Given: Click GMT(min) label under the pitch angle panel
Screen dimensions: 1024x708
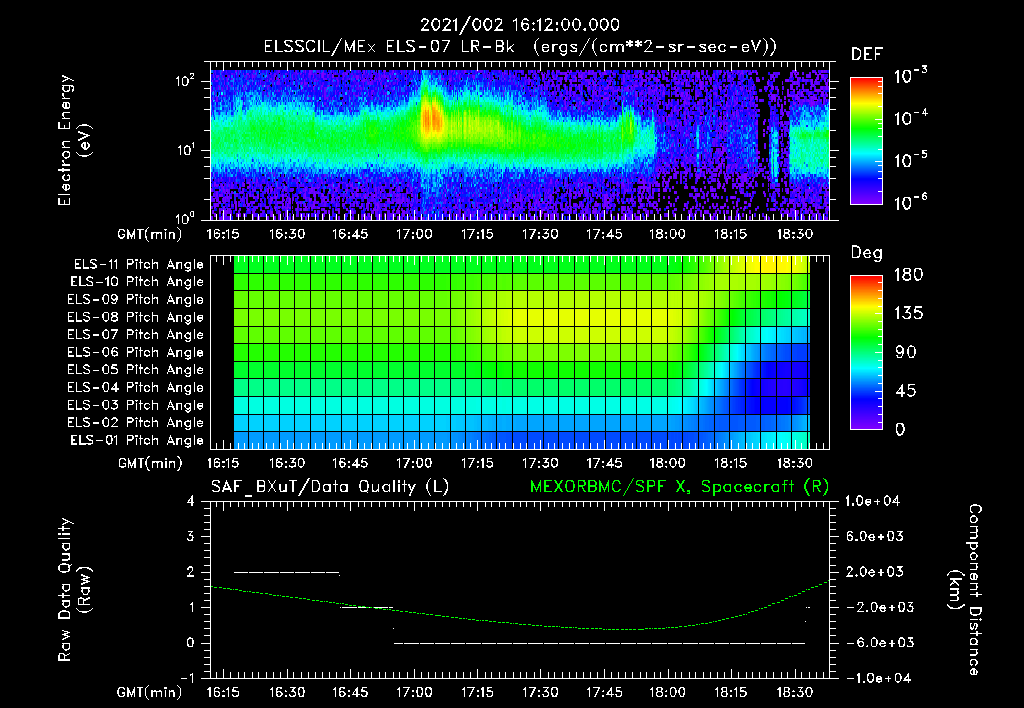Looking at the screenshot, I should click(x=150, y=464).
